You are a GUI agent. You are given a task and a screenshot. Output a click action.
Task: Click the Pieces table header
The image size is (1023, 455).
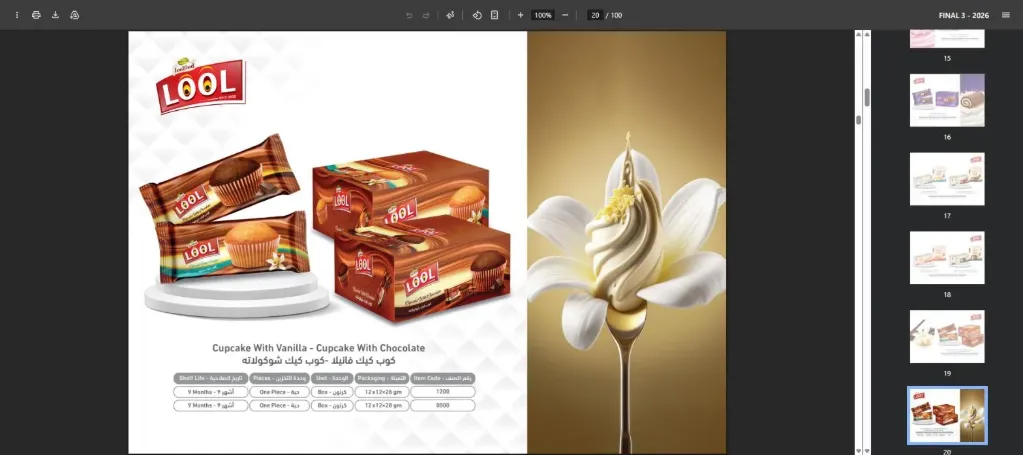tap(280, 378)
